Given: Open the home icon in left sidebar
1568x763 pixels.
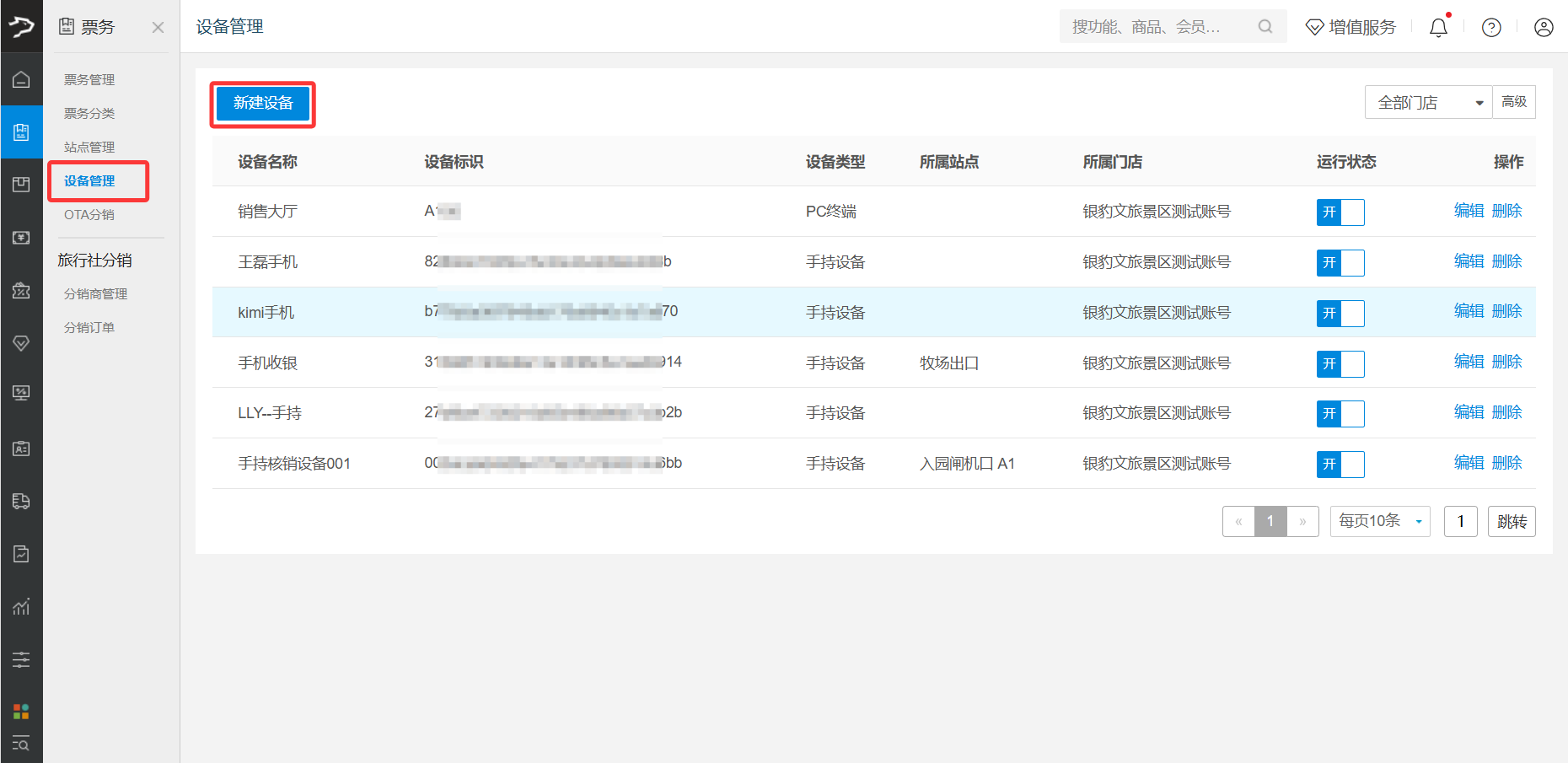Looking at the screenshot, I should (x=21, y=79).
